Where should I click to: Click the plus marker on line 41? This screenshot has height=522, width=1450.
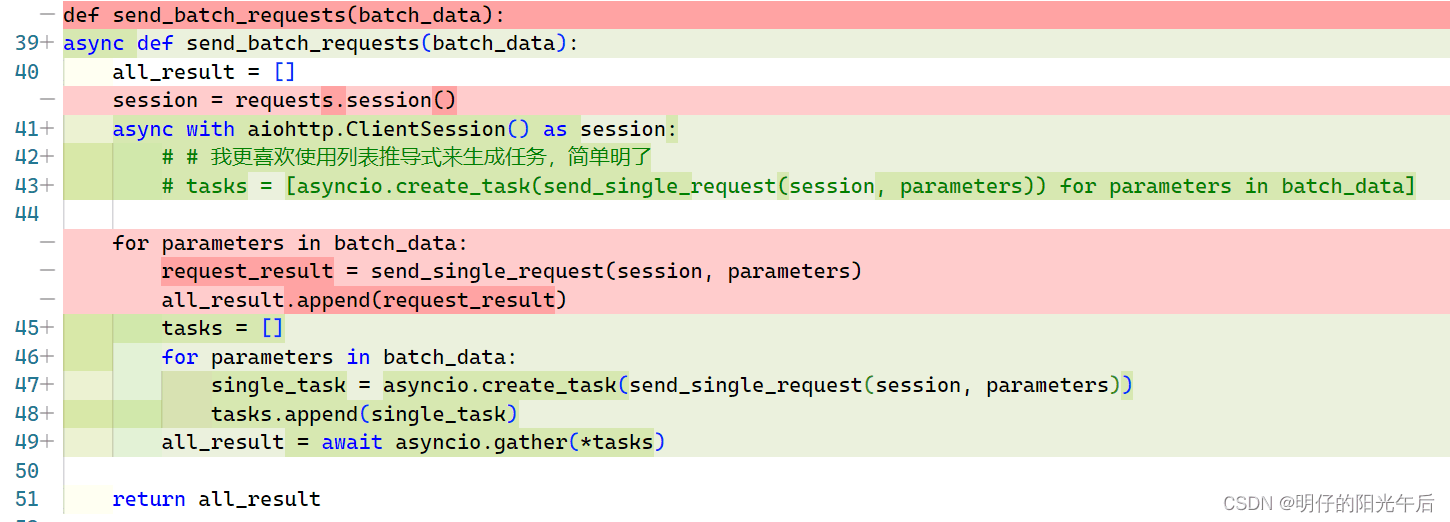click(47, 129)
